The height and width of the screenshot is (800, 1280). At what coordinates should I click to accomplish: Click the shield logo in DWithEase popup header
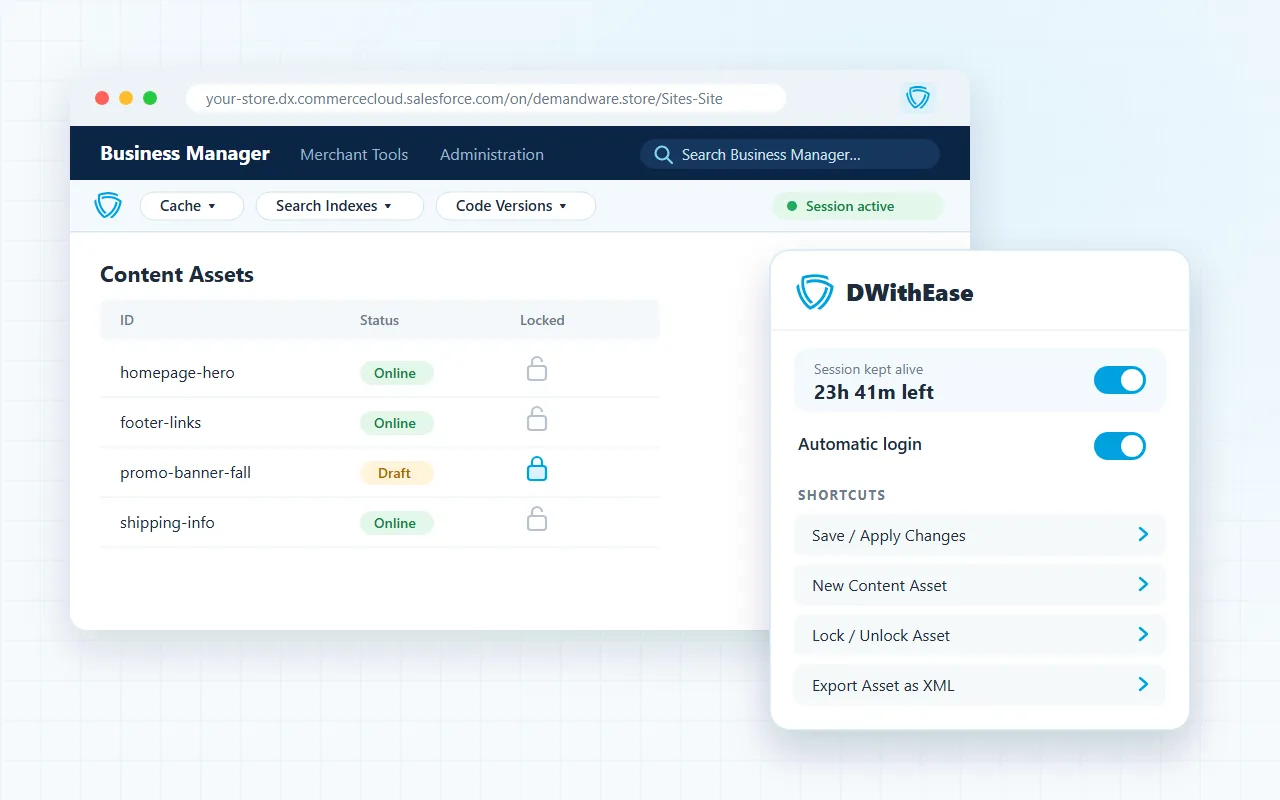click(814, 292)
